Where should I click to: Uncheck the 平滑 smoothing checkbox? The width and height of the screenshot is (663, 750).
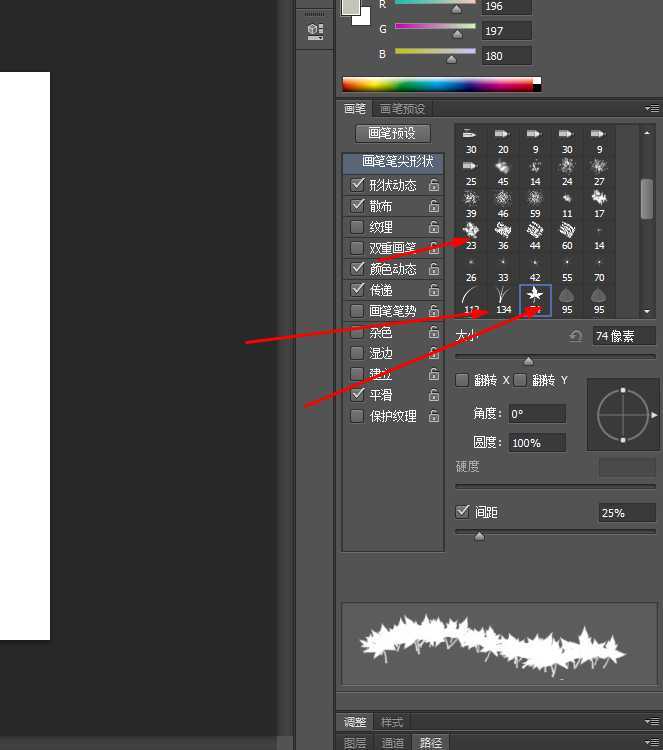pos(357,395)
